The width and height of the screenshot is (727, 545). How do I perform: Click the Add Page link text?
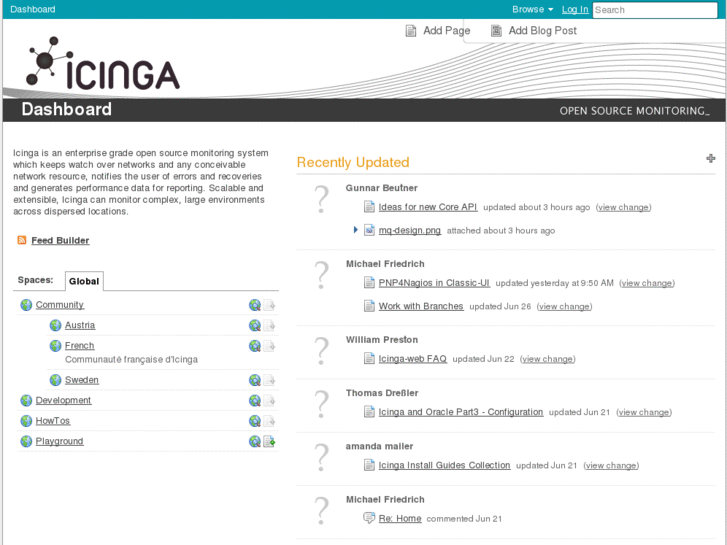(x=446, y=31)
